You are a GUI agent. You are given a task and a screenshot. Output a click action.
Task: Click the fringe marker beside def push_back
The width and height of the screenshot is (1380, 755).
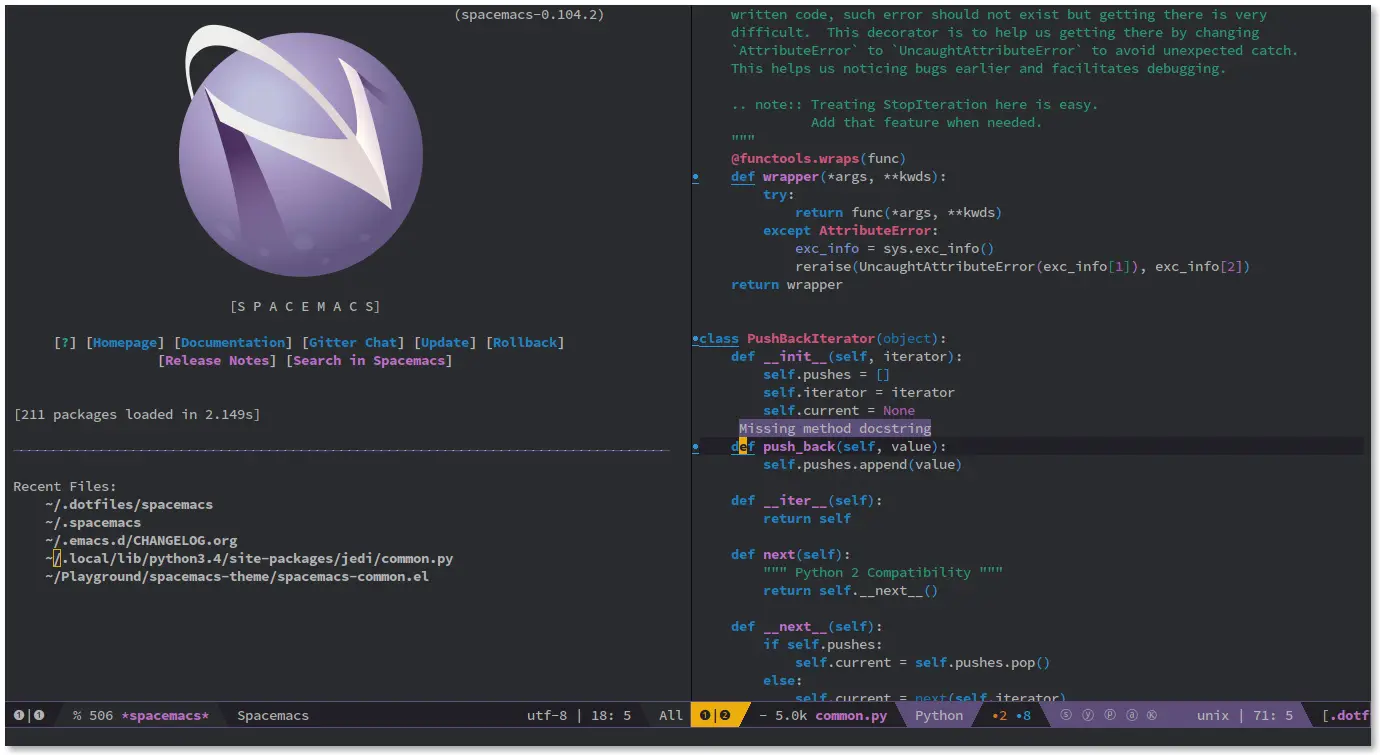coord(695,447)
